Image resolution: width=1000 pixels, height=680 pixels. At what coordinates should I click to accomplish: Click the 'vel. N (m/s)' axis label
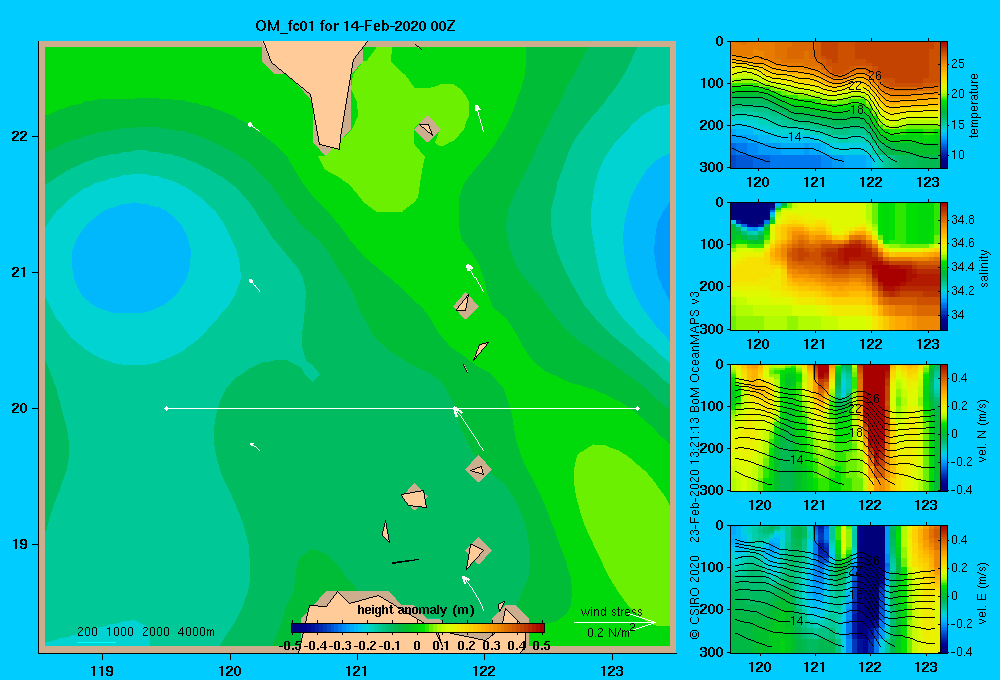(x=983, y=431)
